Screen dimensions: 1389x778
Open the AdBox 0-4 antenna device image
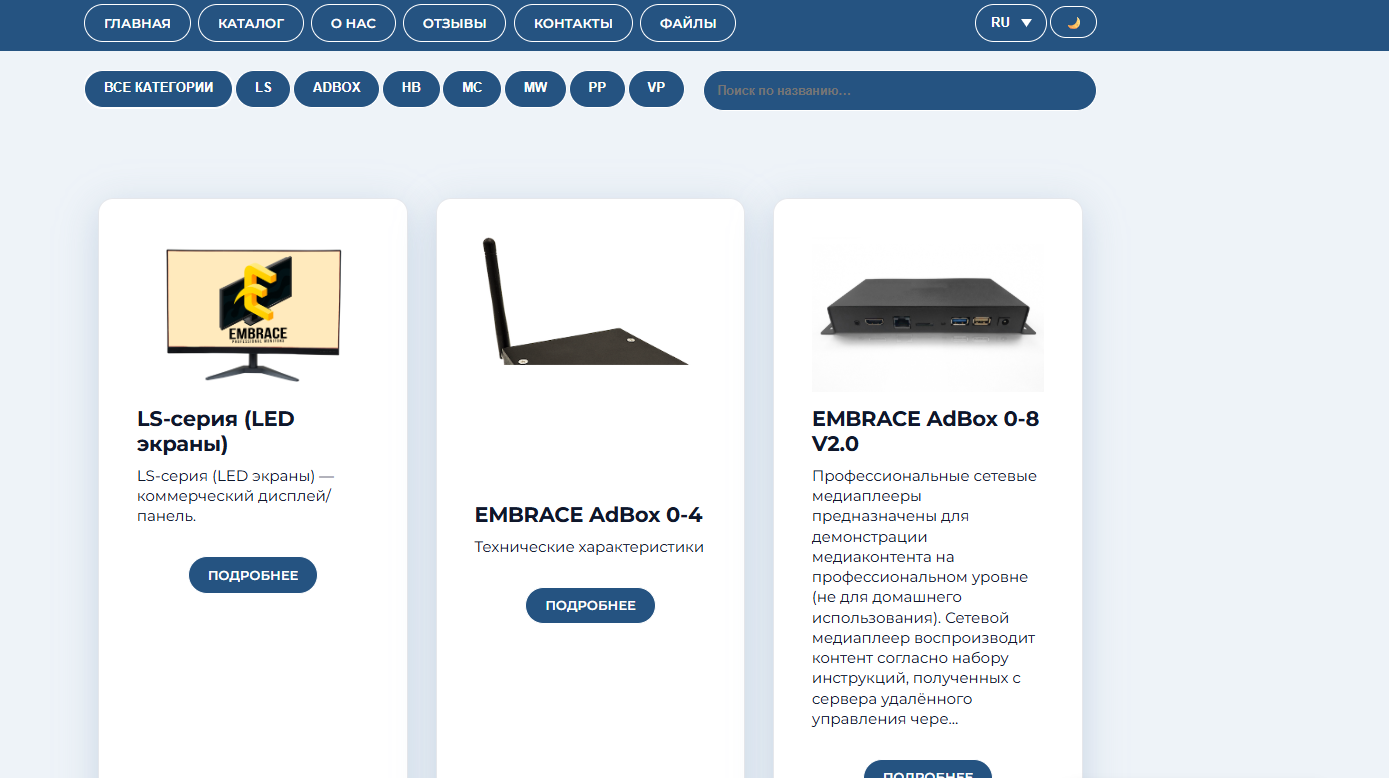[x=590, y=301]
